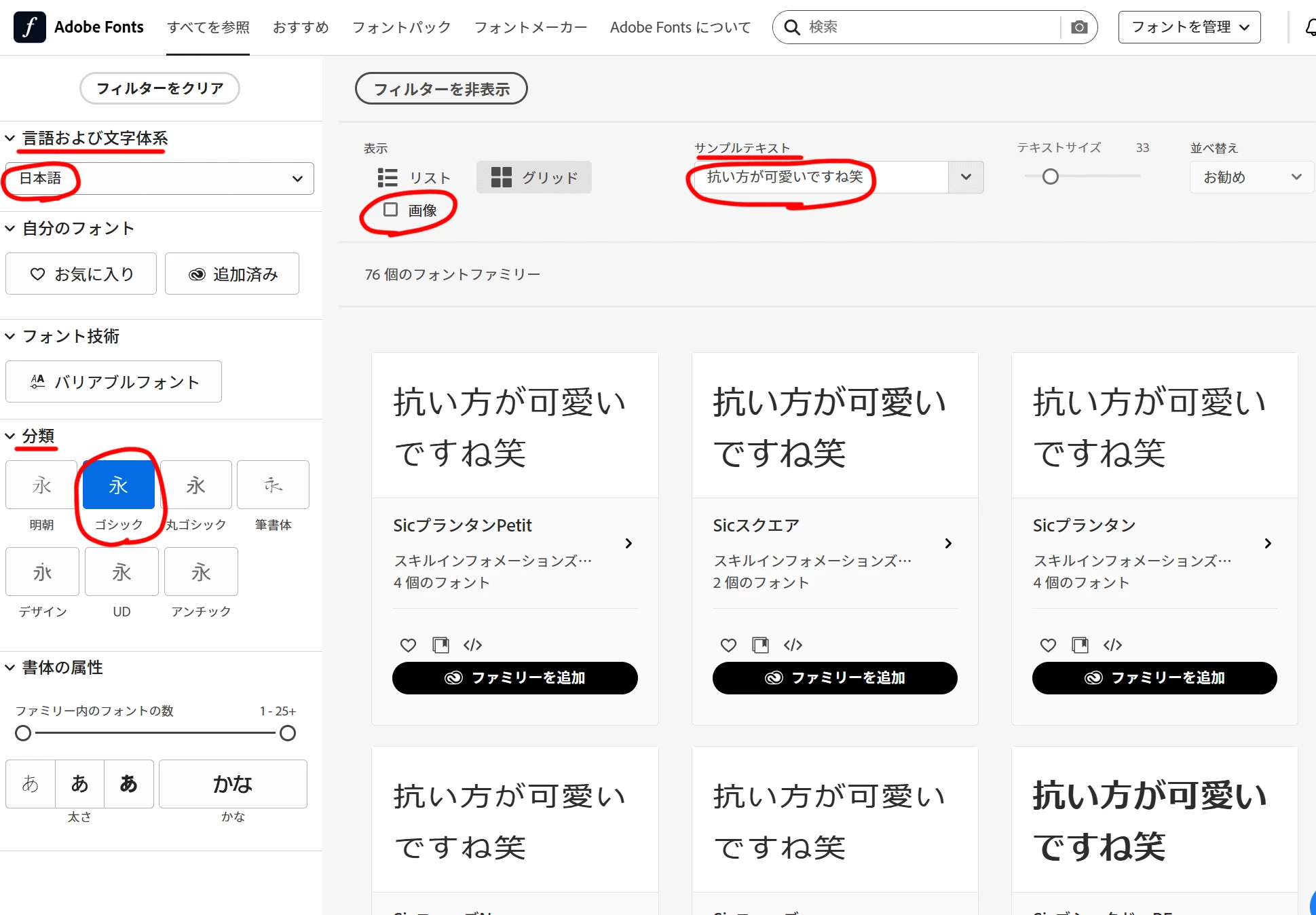Open フォントを管理 dropdown

tap(1189, 27)
